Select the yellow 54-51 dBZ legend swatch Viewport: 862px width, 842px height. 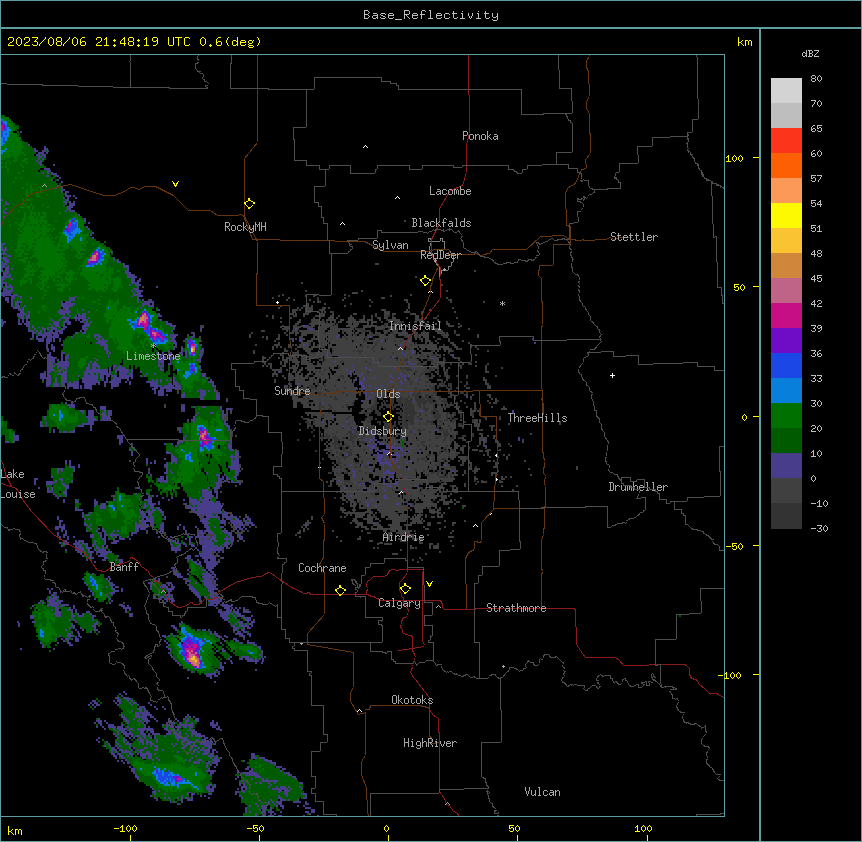[x=786, y=215]
